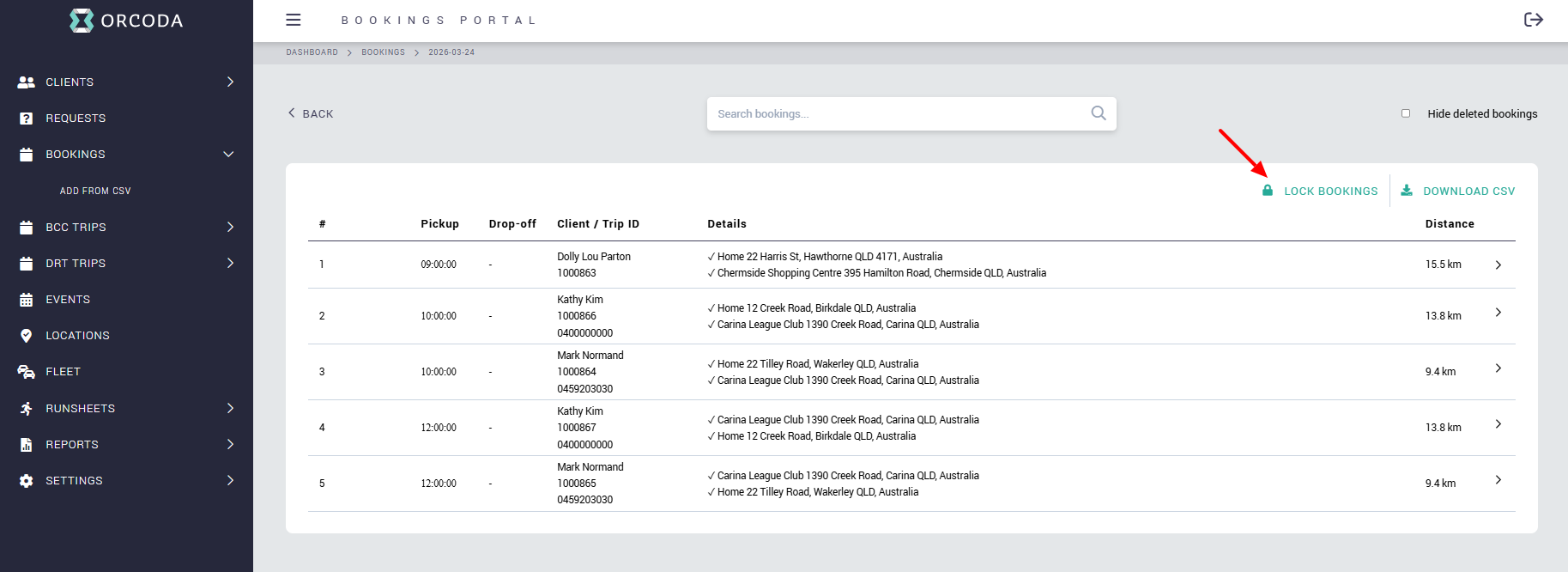This screenshot has width=1568, height=572.
Task: Expand the Settings sidebar submenu
Action: tap(230, 481)
